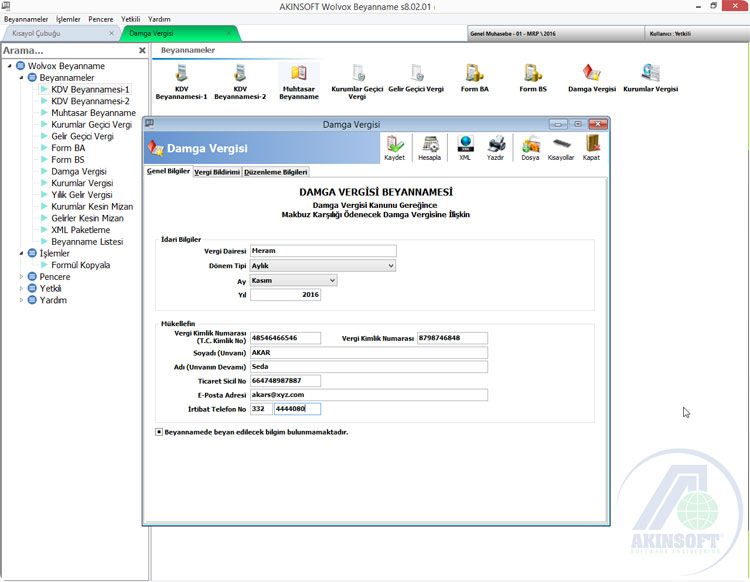Open KDV Beyannamesi-2 toolbar icon

click(x=240, y=81)
